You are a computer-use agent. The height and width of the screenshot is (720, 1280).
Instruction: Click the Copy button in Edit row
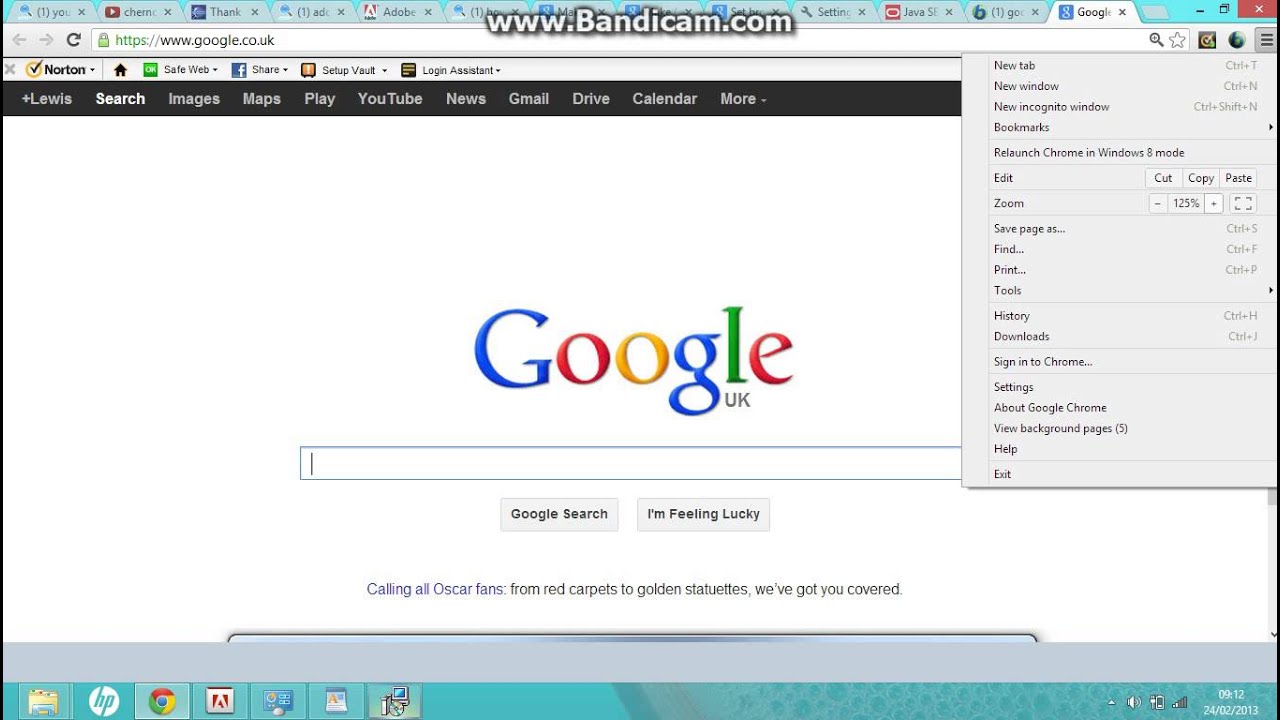click(x=1201, y=178)
